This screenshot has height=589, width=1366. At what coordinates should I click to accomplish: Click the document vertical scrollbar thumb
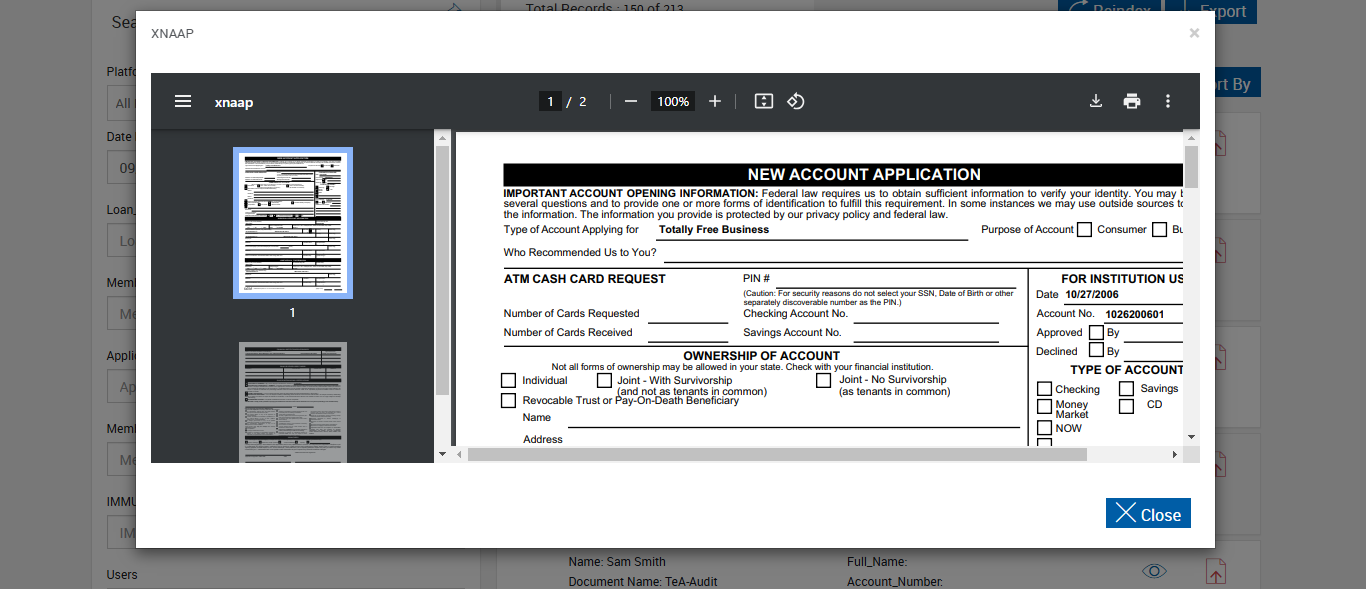tap(1191, 166)
